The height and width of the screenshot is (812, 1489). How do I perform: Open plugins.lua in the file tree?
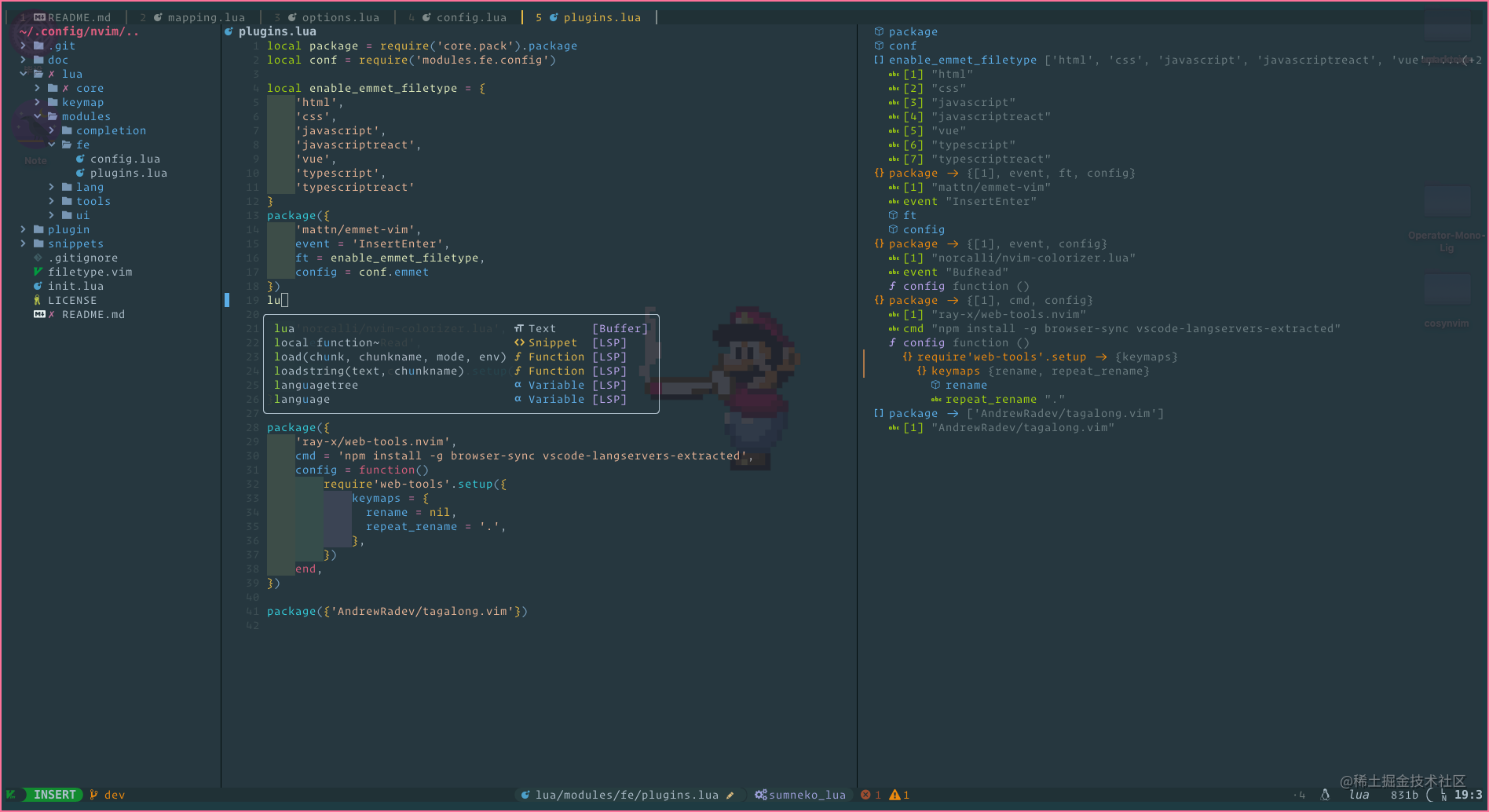tap(129, 173)
